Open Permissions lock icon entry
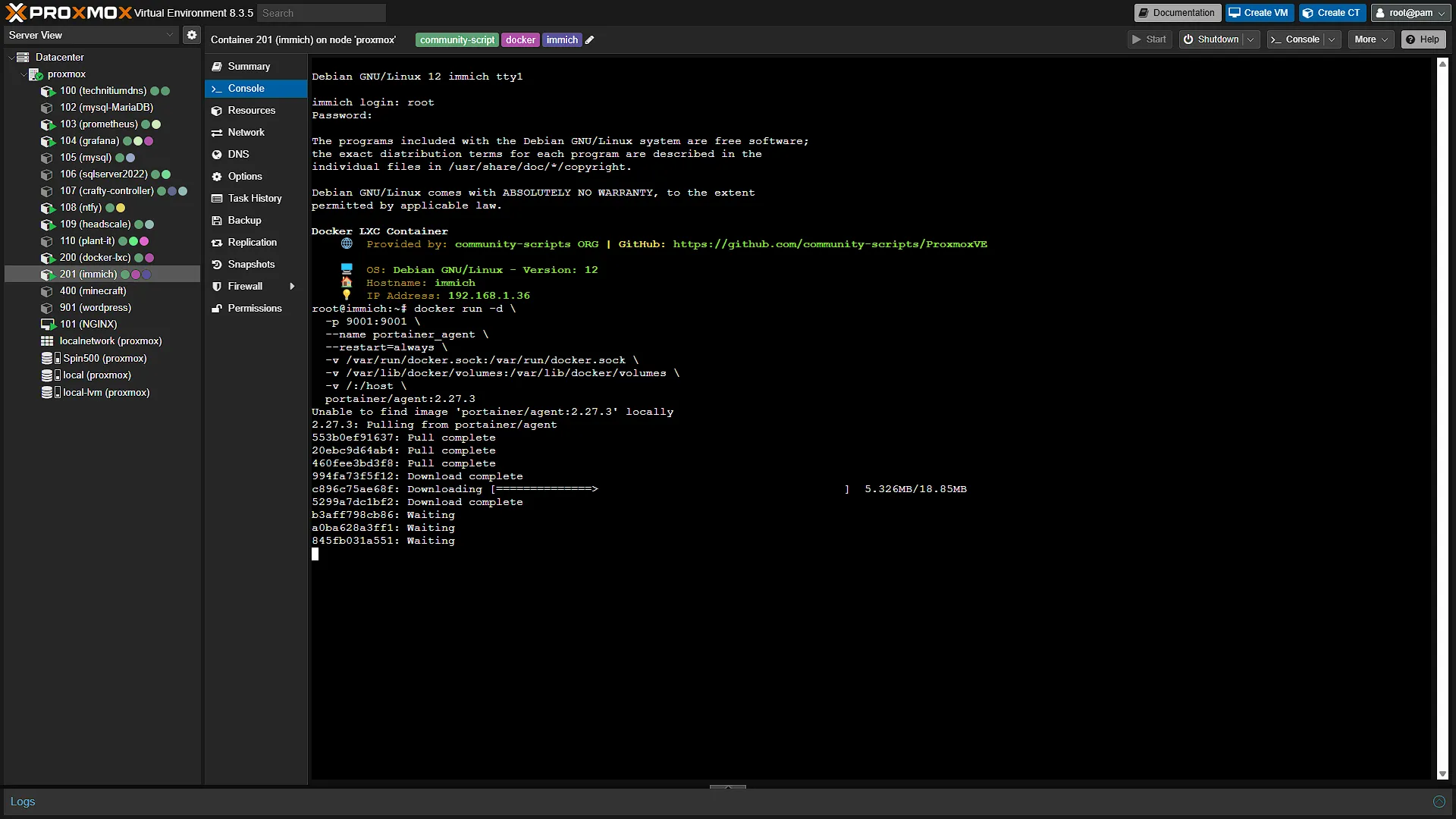This screenshot has height=819, width=1456. tap(217, 309)
